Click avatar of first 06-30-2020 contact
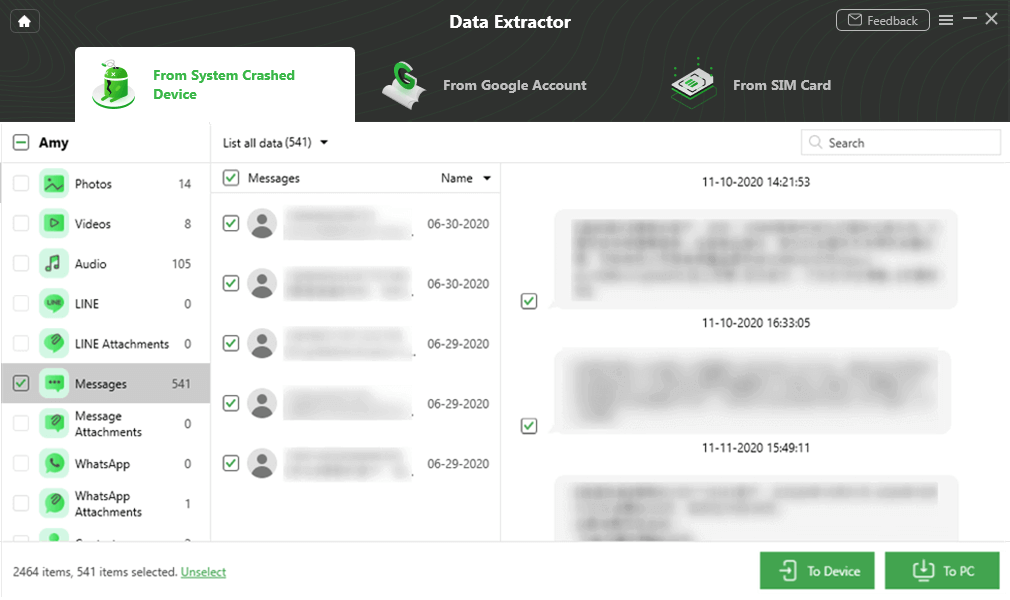This screenshot has width=1010, height=600. coord(262,224)
